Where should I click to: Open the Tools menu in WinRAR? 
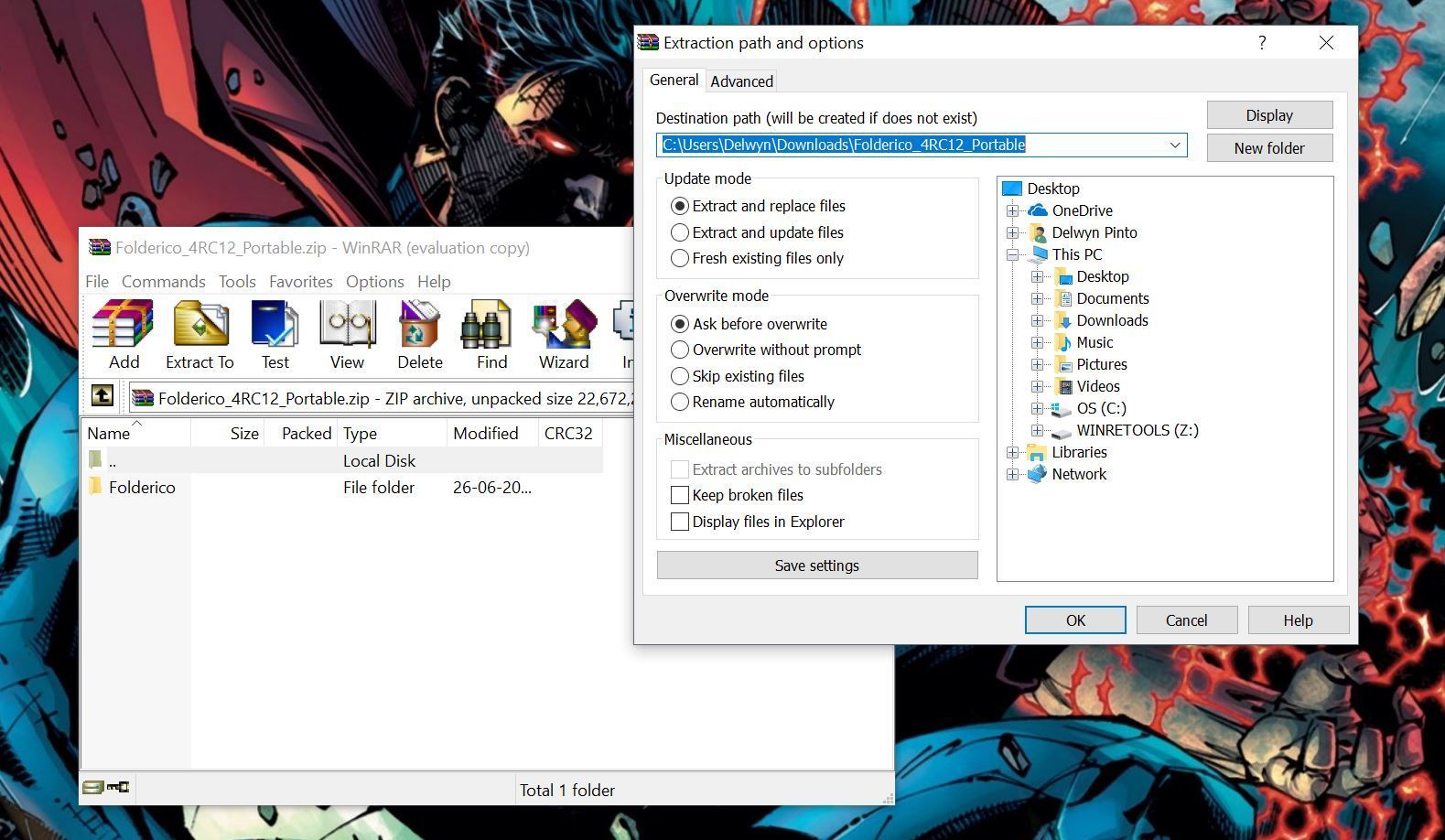(237, 282)
